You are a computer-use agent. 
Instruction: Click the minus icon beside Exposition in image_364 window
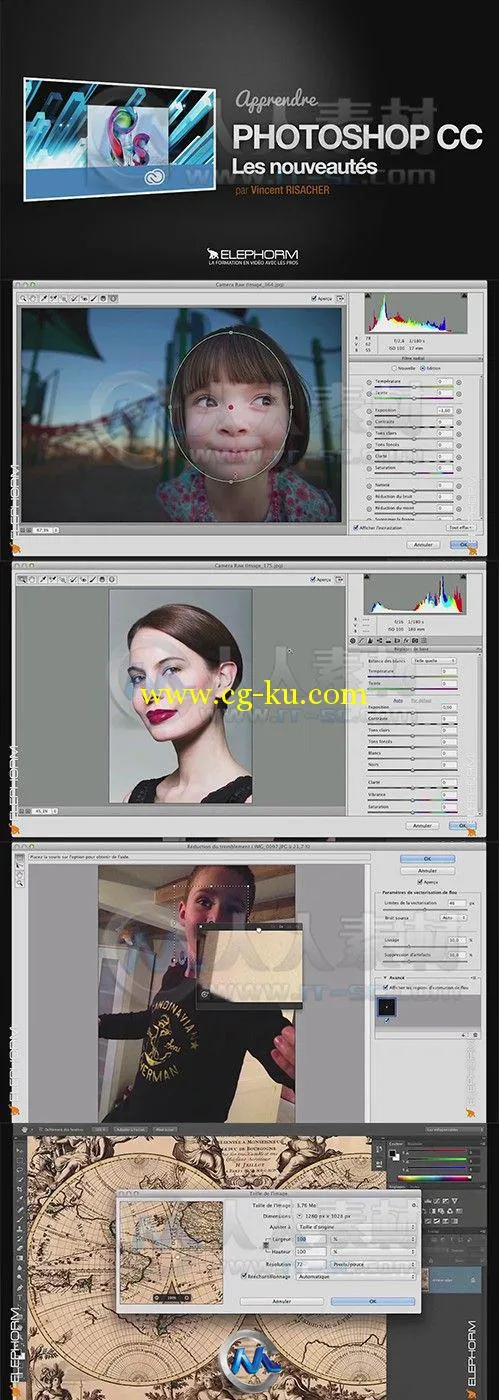(369, 411)
